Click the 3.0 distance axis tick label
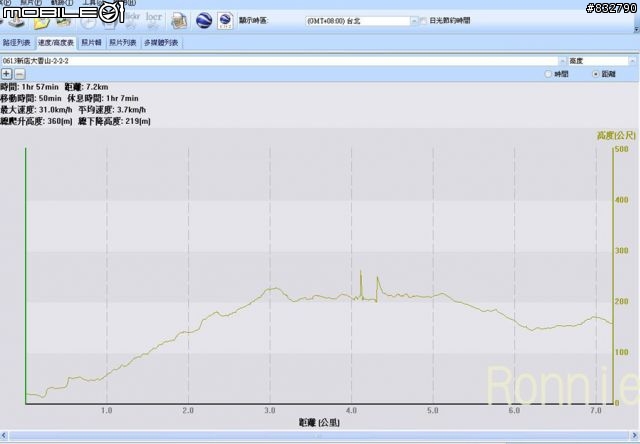 tap(270, 410)
